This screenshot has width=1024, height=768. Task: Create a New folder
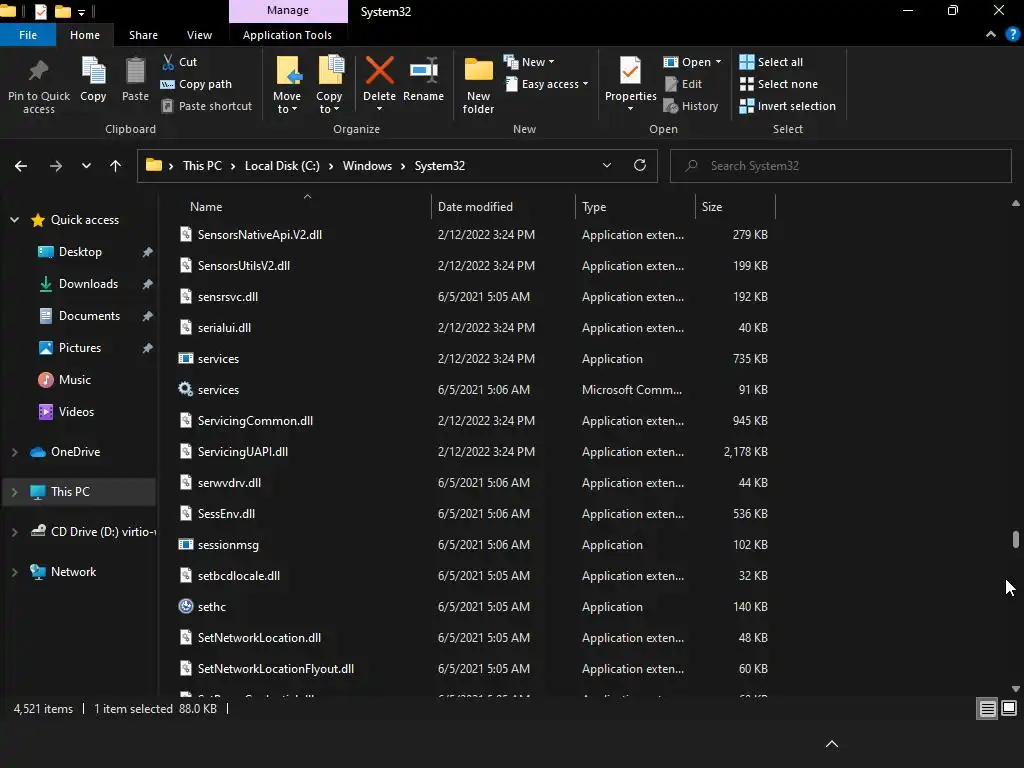(479, 85)
